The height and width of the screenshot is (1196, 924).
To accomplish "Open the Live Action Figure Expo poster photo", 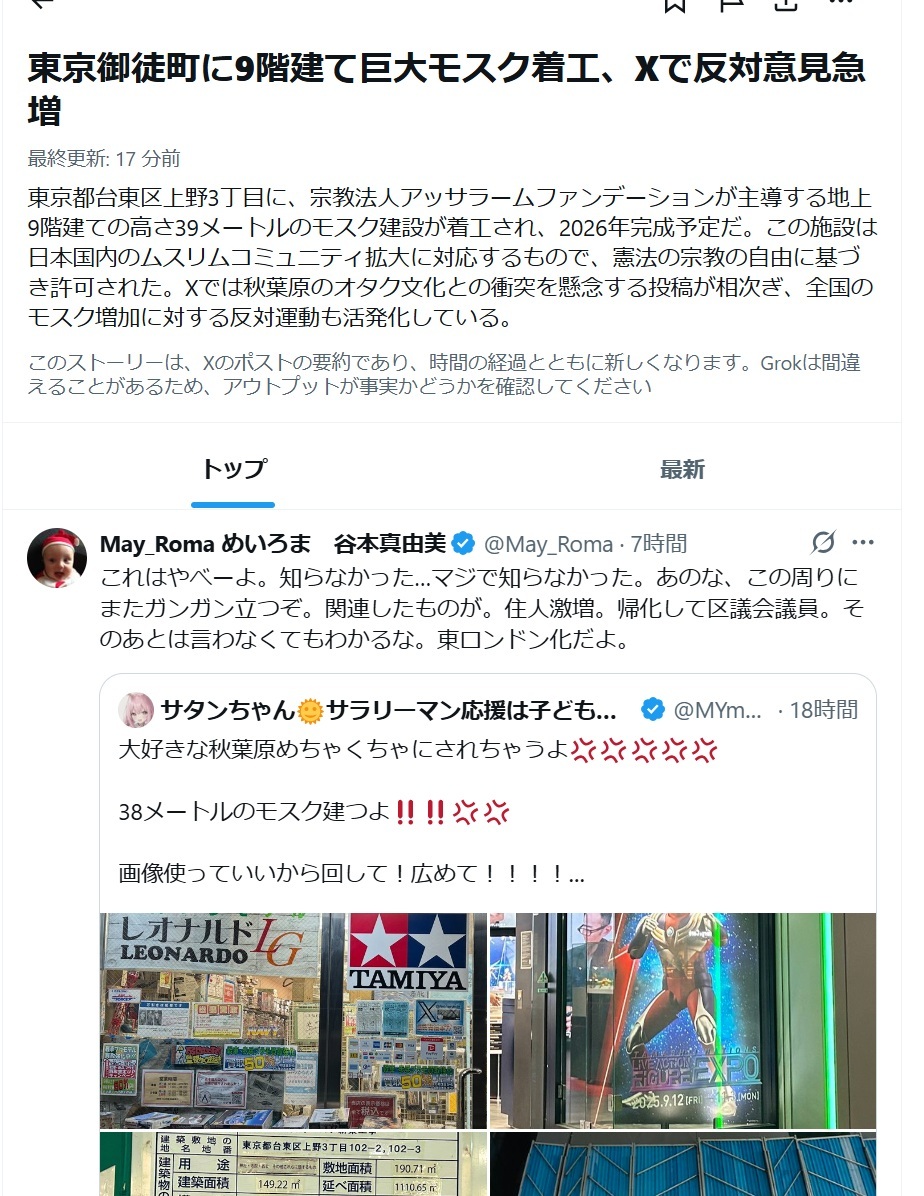I will [683, 1021].
